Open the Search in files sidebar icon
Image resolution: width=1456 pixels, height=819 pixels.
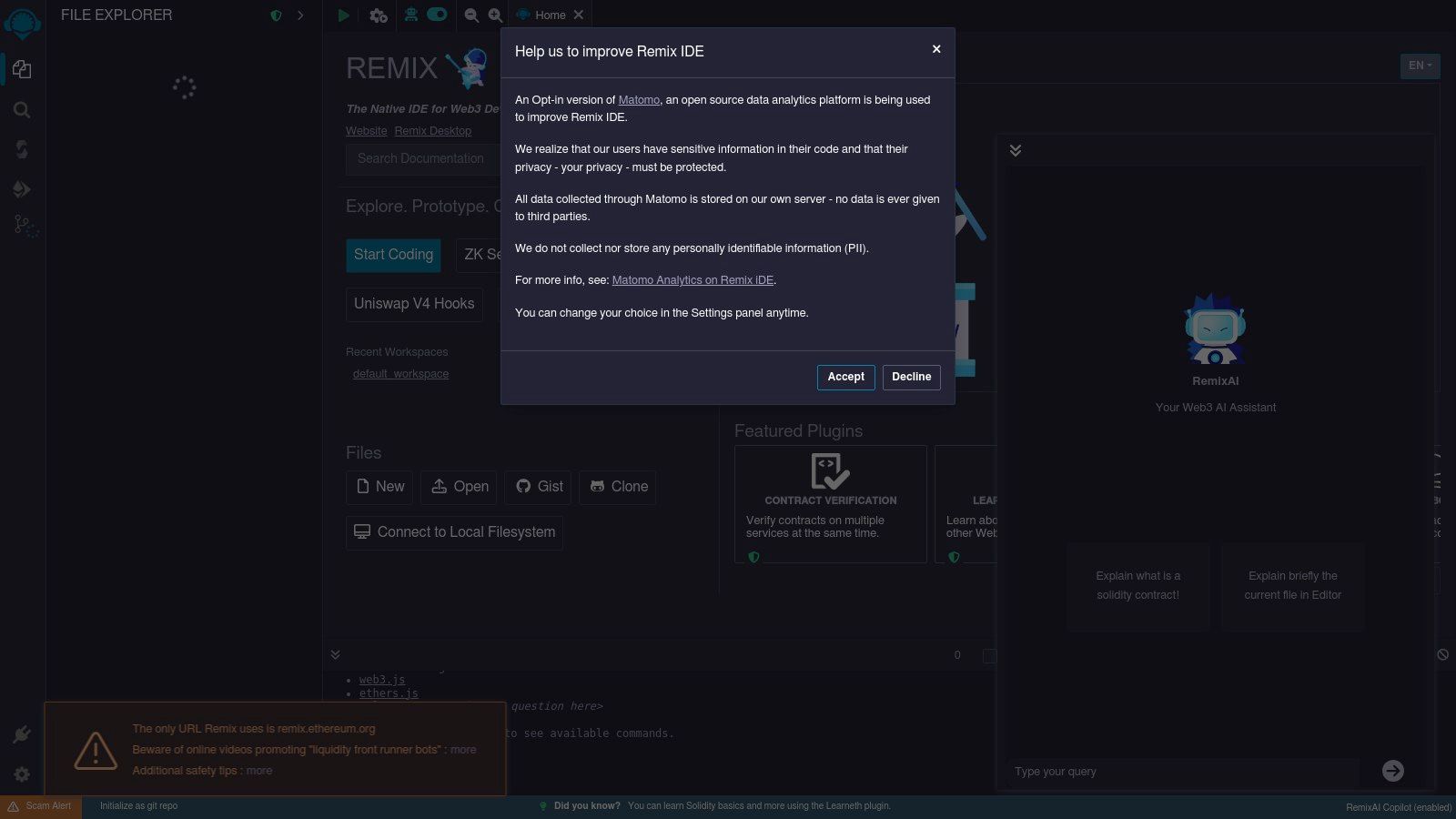(x=22, y=110)
